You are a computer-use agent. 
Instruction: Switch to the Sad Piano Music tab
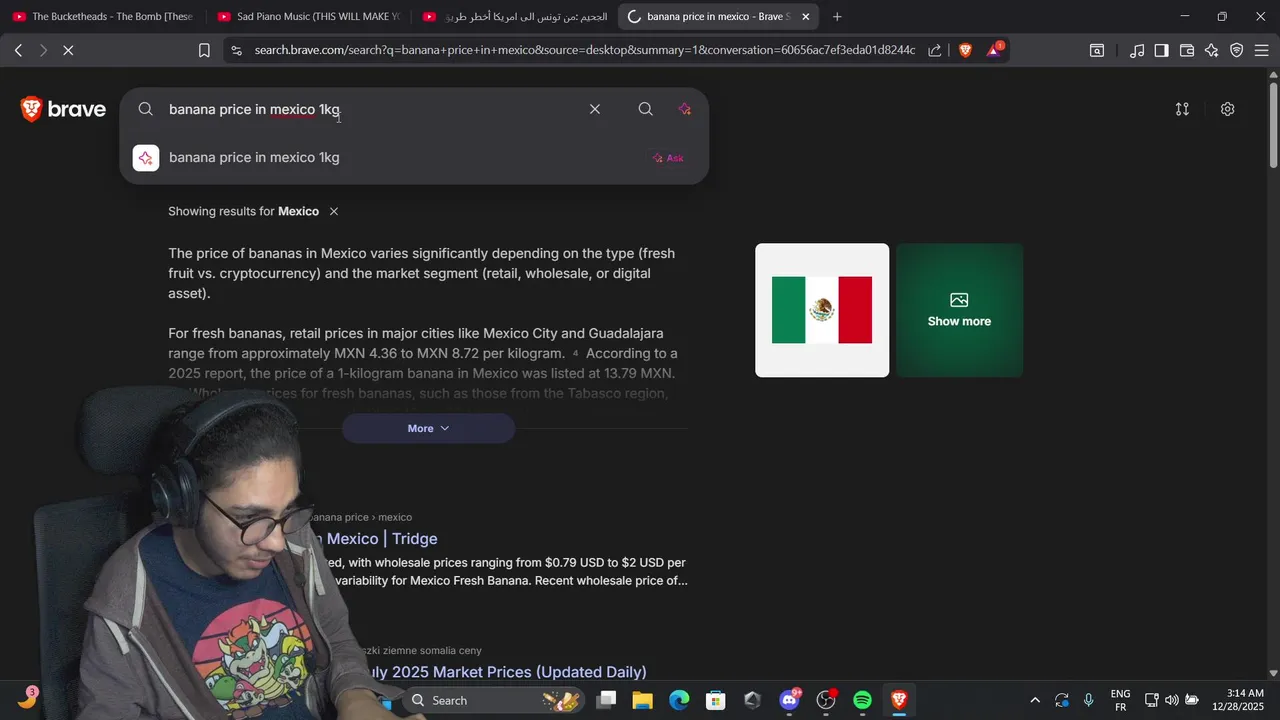tap(307, 17)
